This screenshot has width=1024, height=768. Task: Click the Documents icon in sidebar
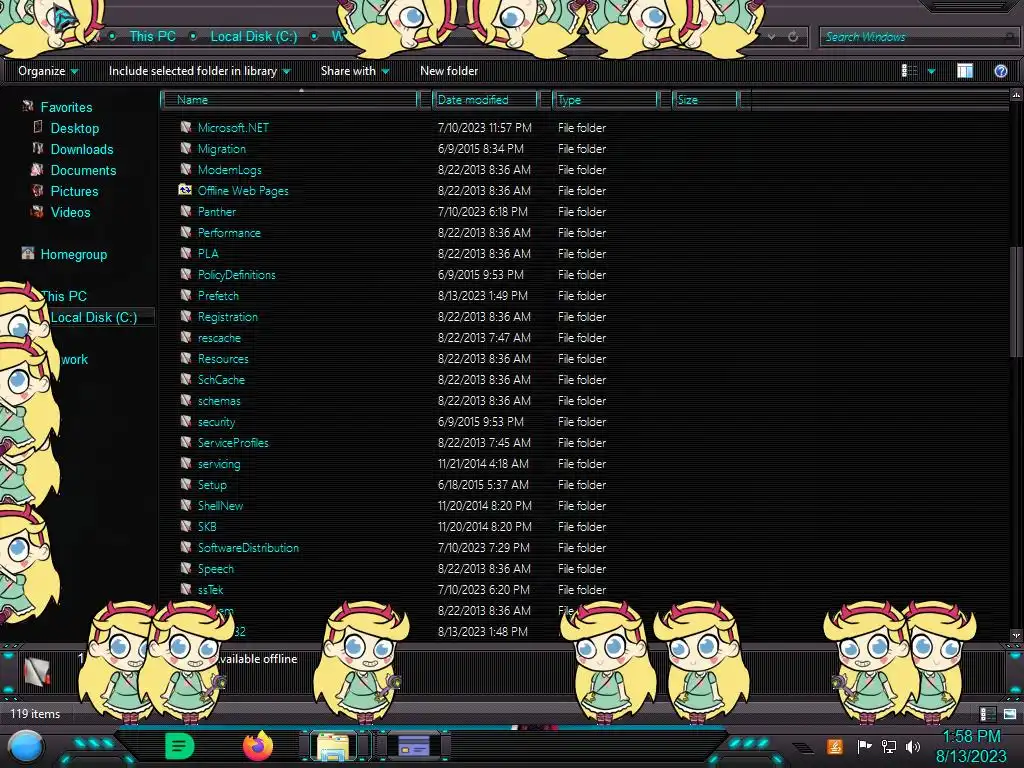[x=37, y=170]
